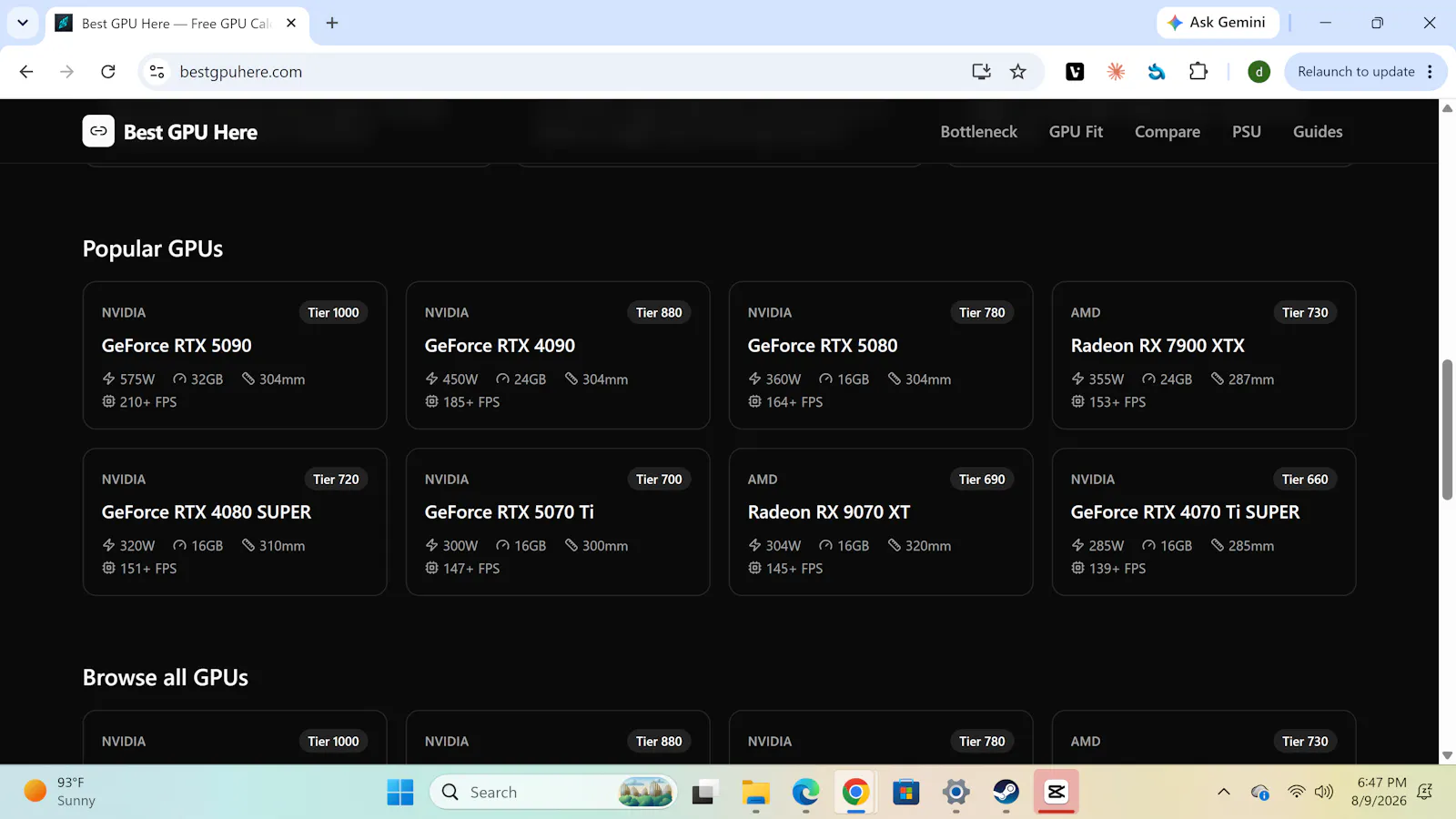Open the Windows Start menu
This screenshot has width=1456, height=819.
pyautogui.click(x=400, y=792)
